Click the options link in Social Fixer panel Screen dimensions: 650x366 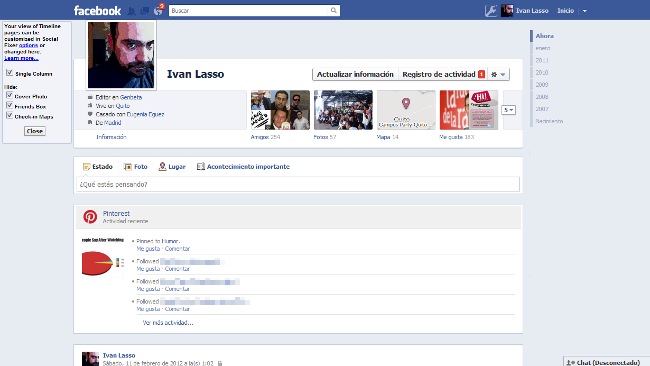click(28, 45)
